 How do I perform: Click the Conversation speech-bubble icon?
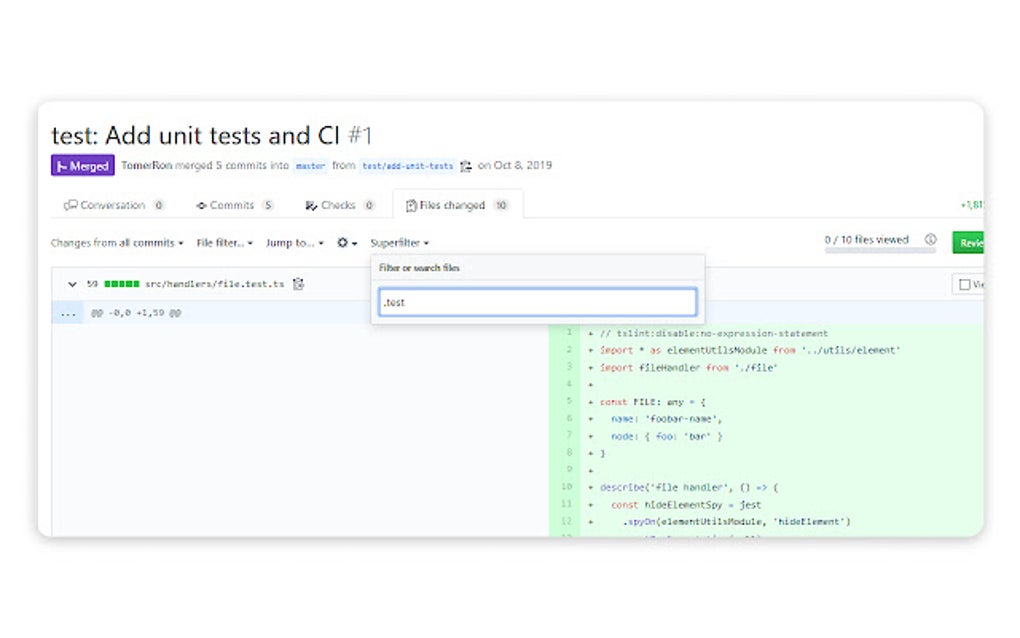click(70, 206)
